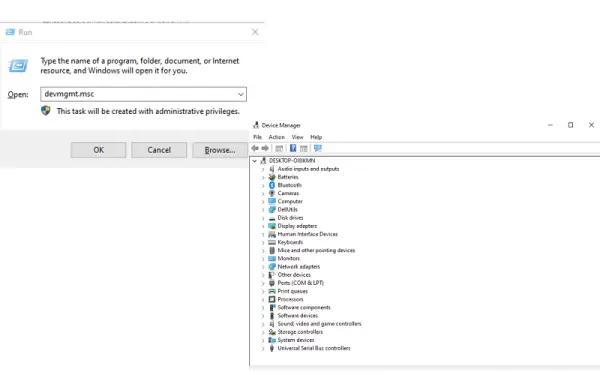The width and height of the screenshot is (600, 375).
Task: Click the Forward arrow in Device Manager toolbar
Action: pyautogui.click(x=265, y=148)
